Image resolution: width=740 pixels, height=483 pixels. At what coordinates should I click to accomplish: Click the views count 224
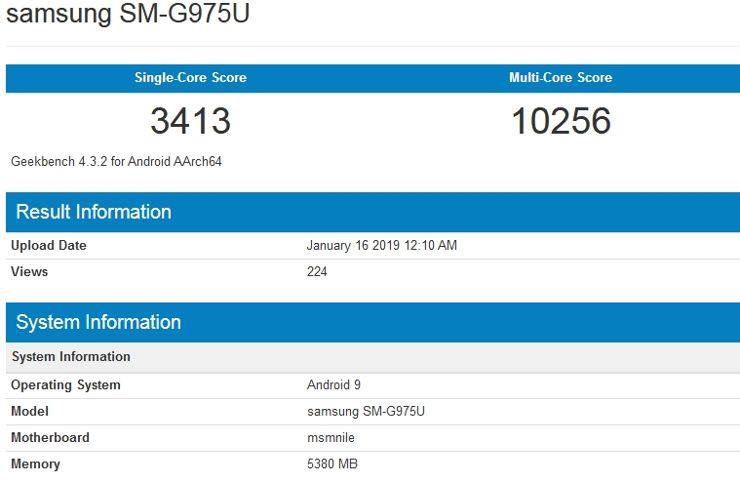click(x=317, y=271)
